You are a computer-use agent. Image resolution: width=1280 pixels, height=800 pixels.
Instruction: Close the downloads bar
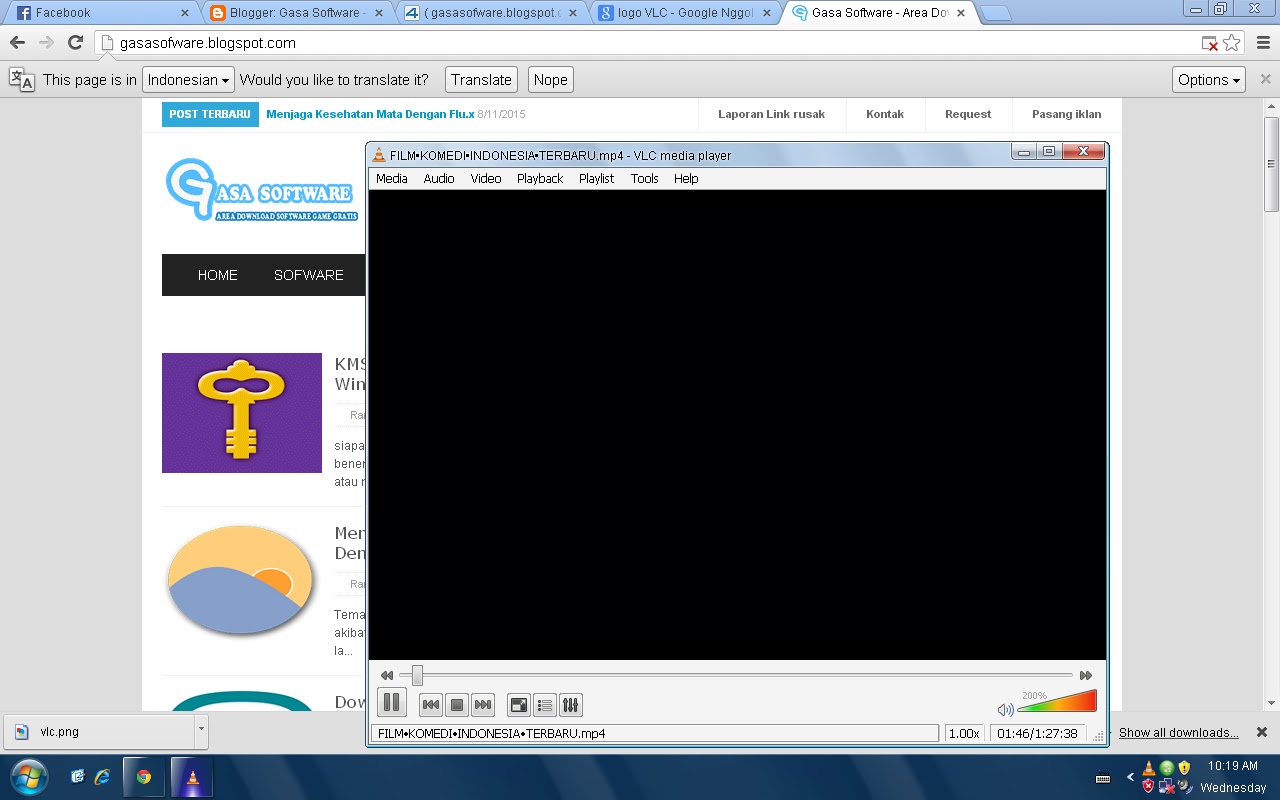click(x=1262, y=732)
